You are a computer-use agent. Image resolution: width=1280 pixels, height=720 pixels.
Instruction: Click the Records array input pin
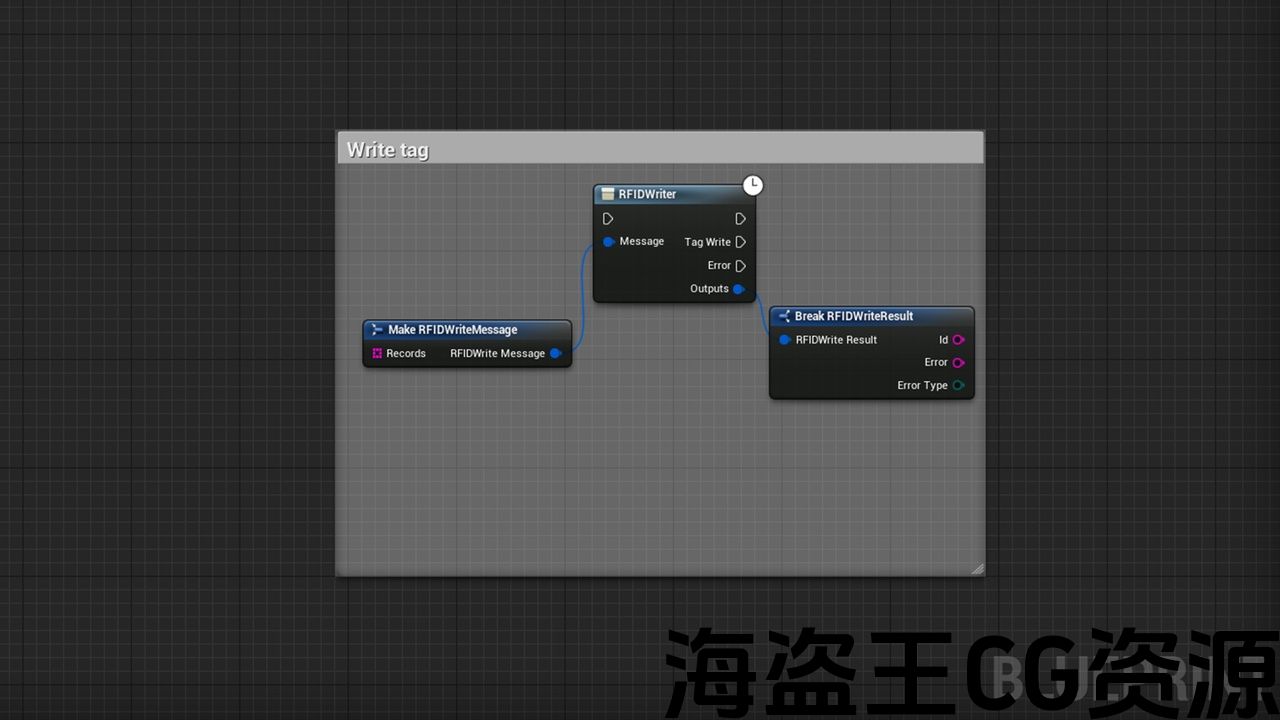point(377,353)
